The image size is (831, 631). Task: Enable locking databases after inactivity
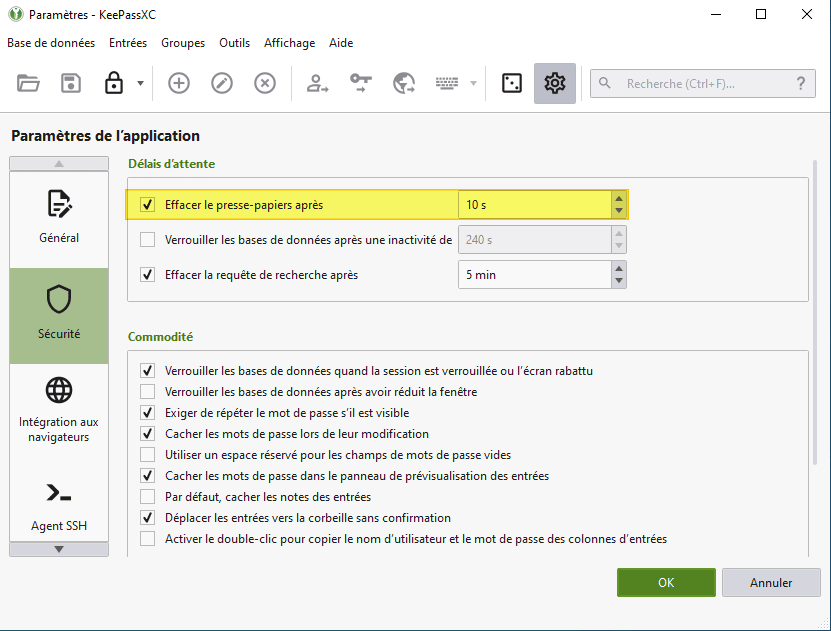(147, 239)
